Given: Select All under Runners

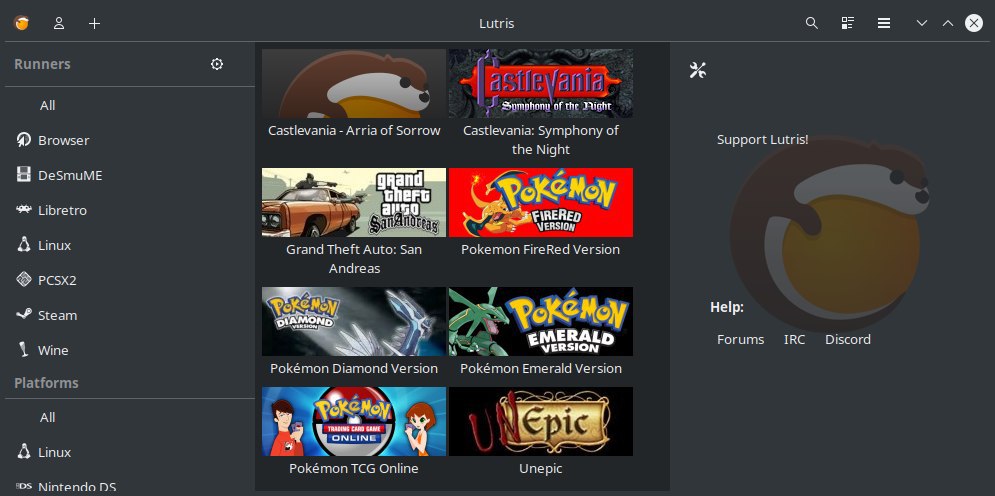Looking at the screenshot, I should click(48, 105).
